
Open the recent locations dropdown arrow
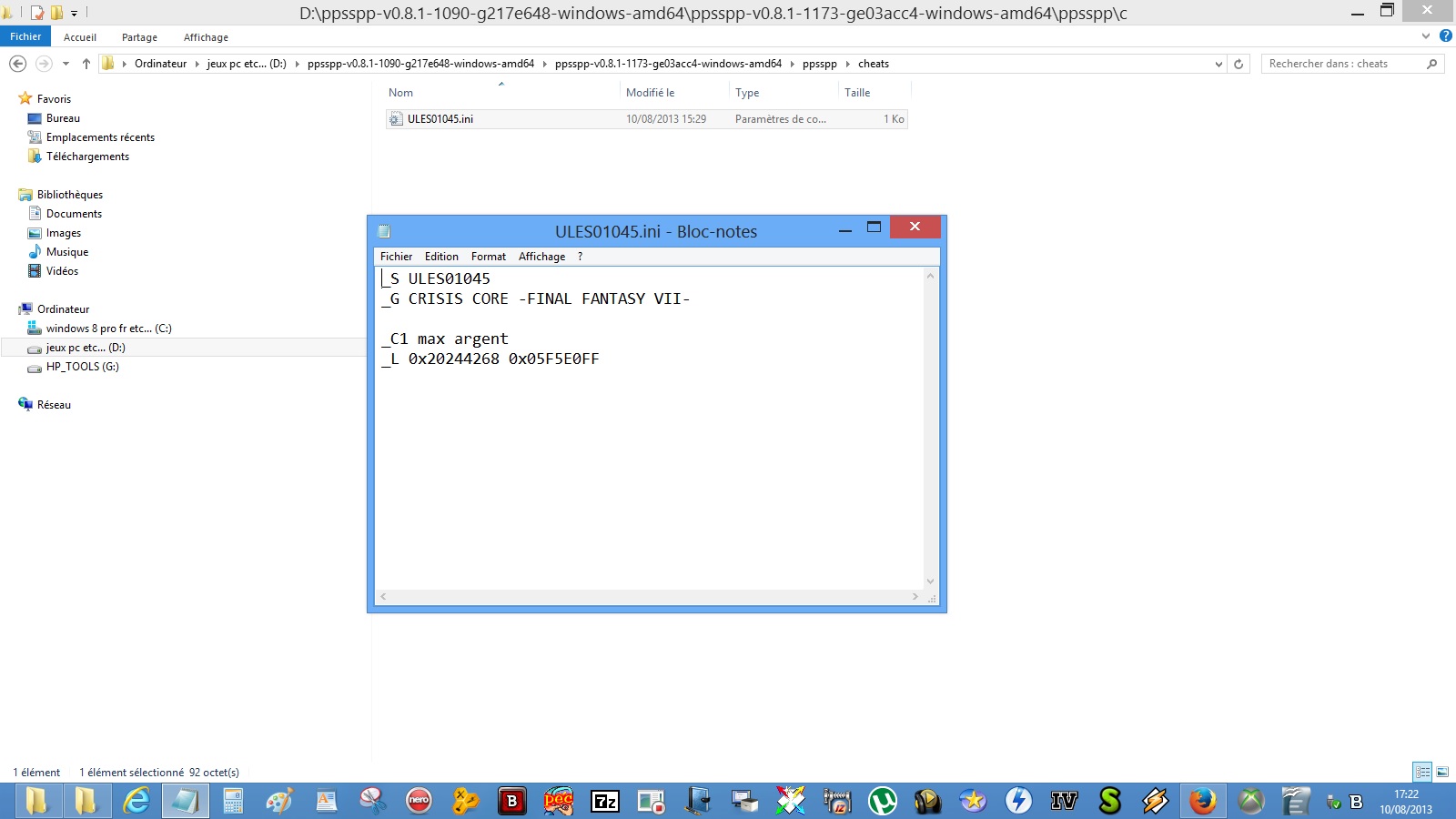tap(66, 64)
